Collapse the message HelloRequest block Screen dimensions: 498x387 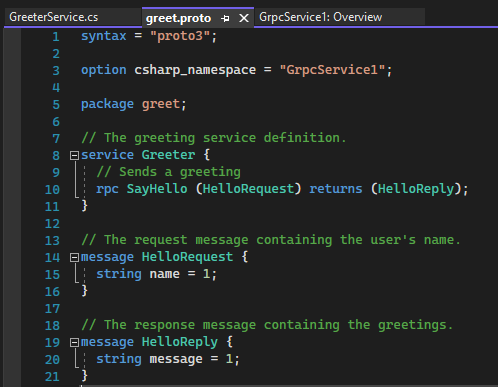pyautogui.click(x=74, y=257)
